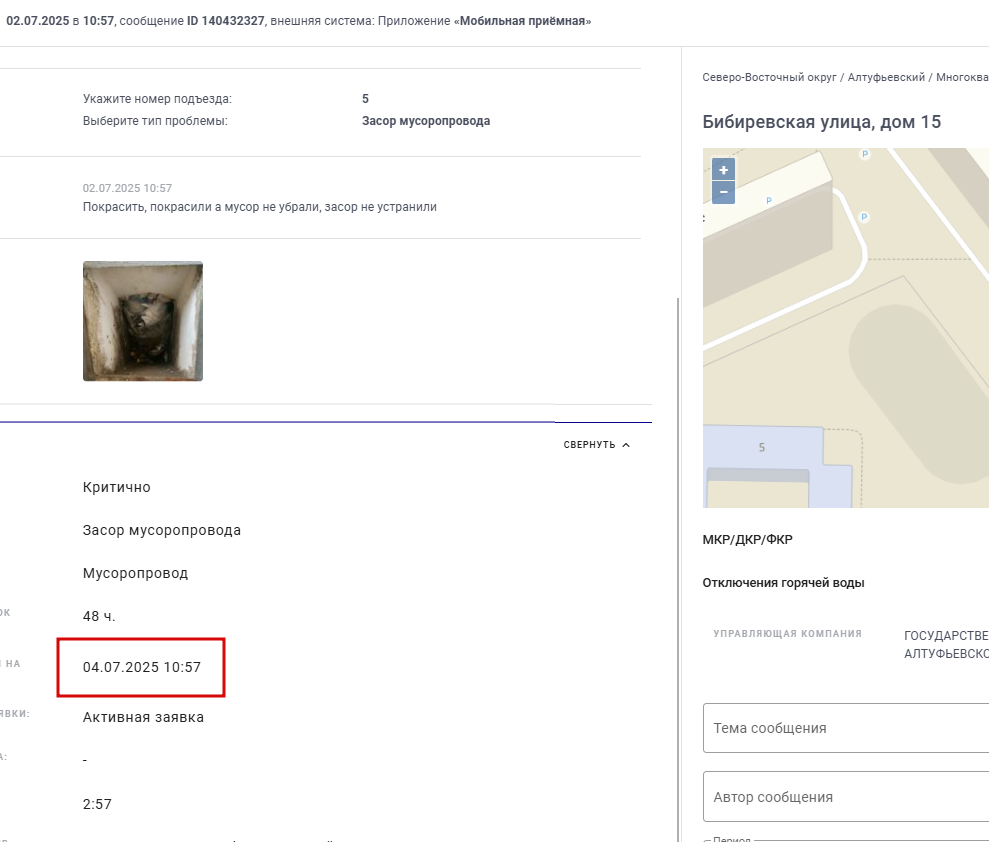Click the chevron next to СВЕРНУТЬ

tap(626, 445)
